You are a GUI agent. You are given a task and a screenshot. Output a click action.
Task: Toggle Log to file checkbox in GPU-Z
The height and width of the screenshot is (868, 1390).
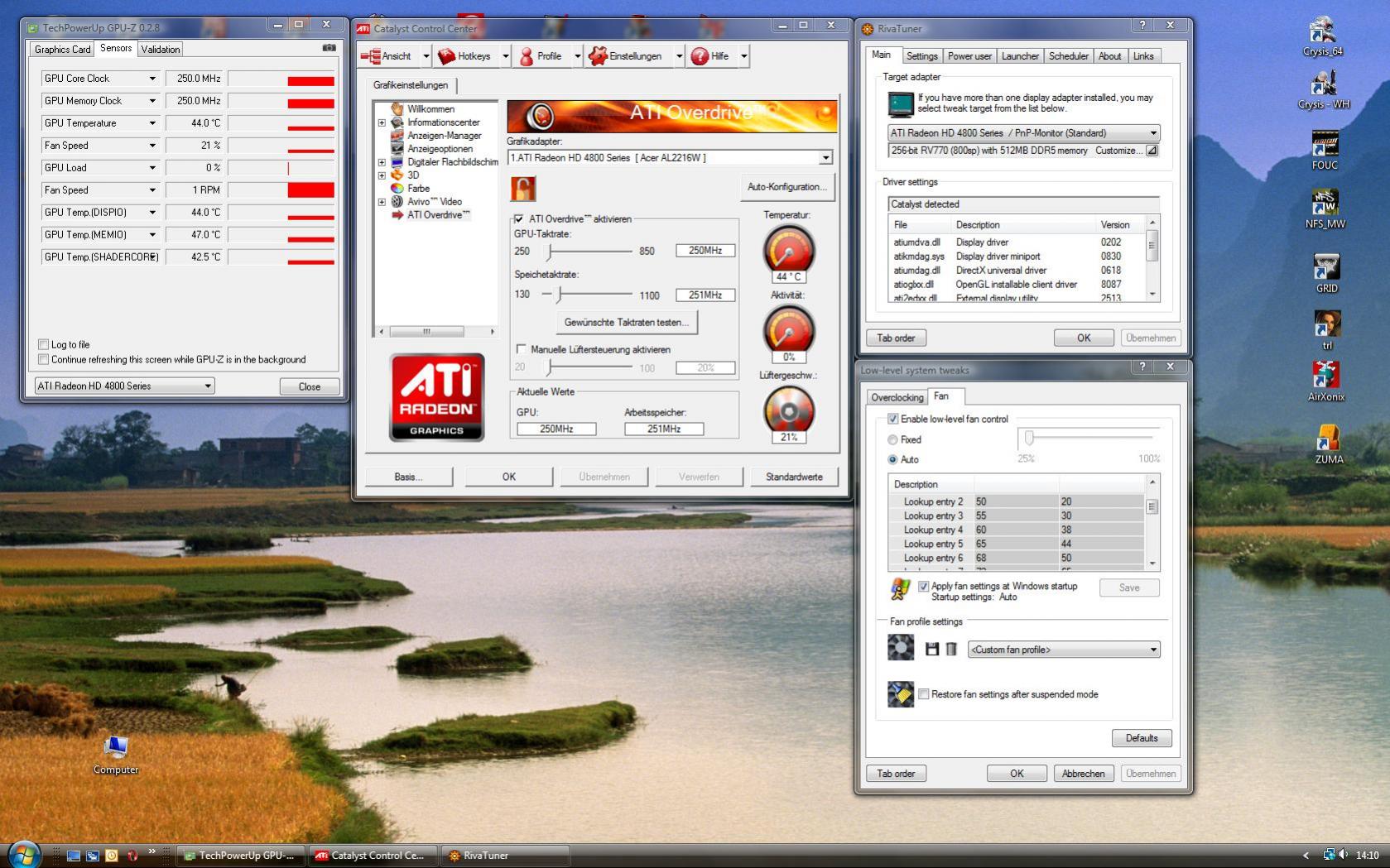[43, 344]
